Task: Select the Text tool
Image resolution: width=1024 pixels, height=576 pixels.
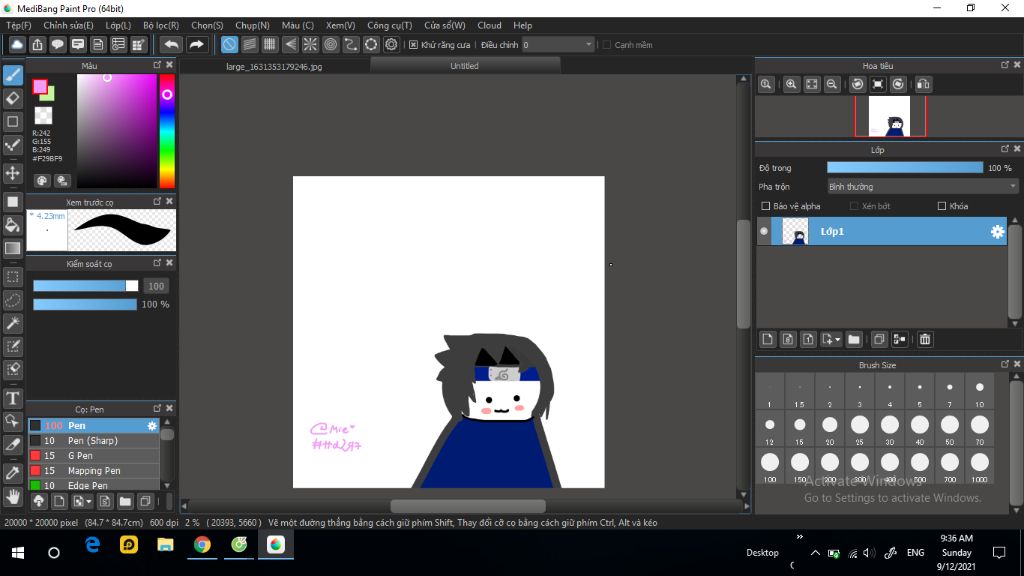Action: [x=13, y=398]
